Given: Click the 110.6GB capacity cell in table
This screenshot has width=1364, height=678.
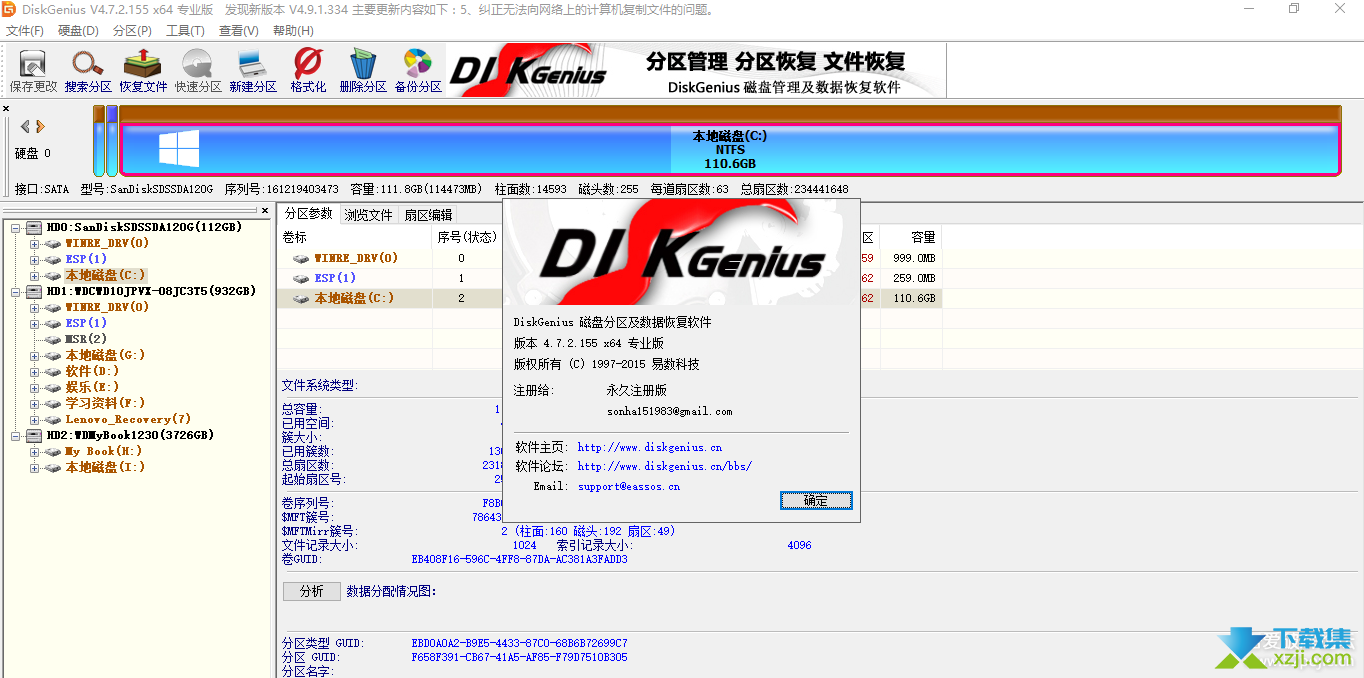Looking at the screenshot, I should [x=915, y=298].
